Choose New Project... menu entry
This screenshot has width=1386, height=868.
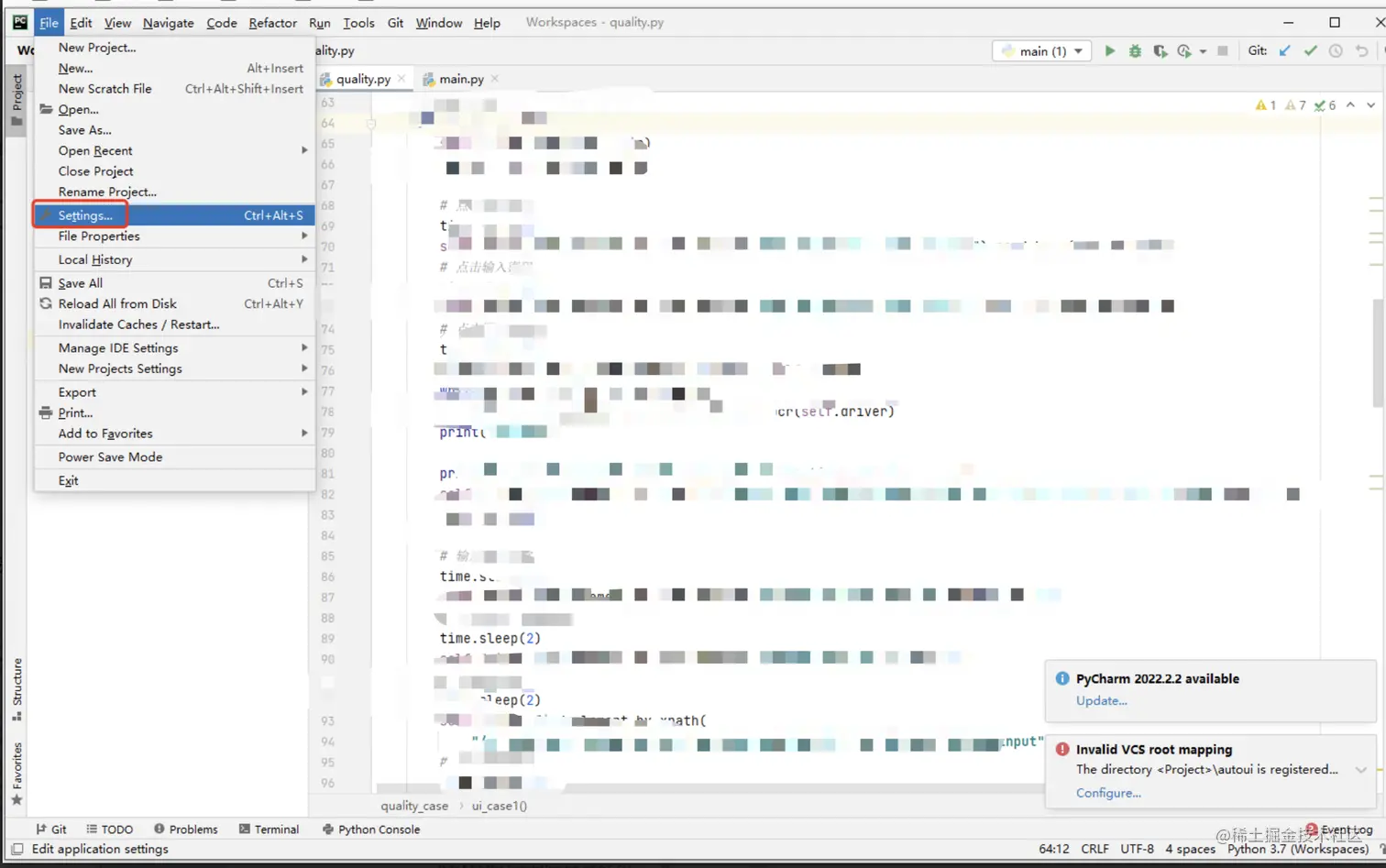point(174,48)
